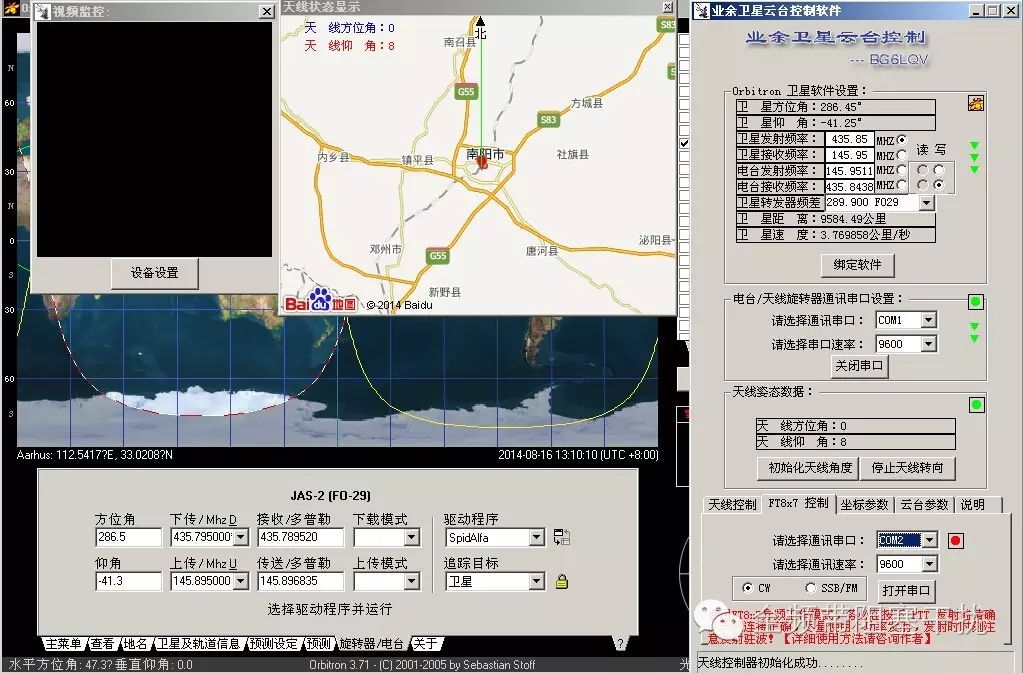Switch to the 坐标参数 tab

tap(864, 505)
